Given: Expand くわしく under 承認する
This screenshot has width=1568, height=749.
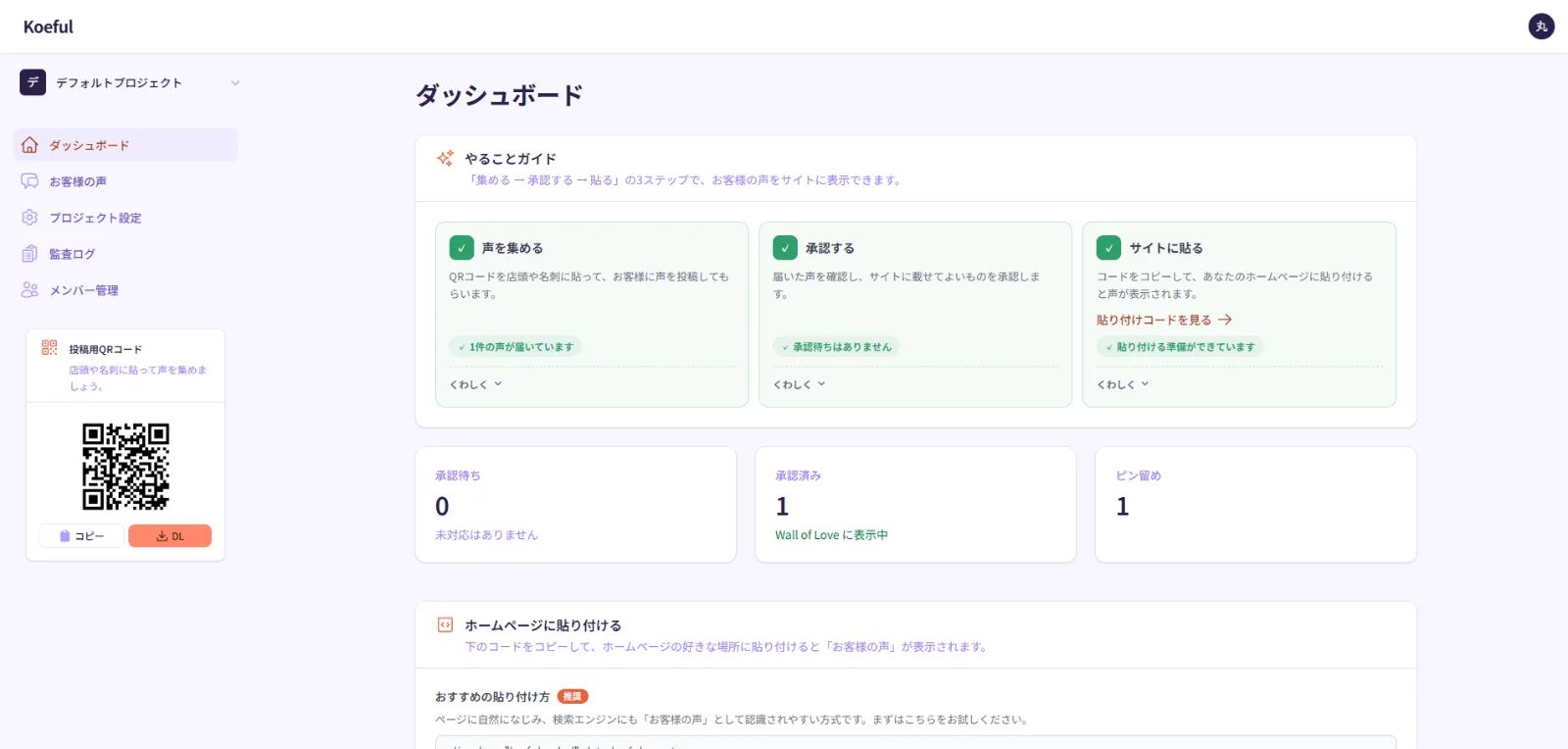Looking at the screenshot, I should click(x=800, y=384).
